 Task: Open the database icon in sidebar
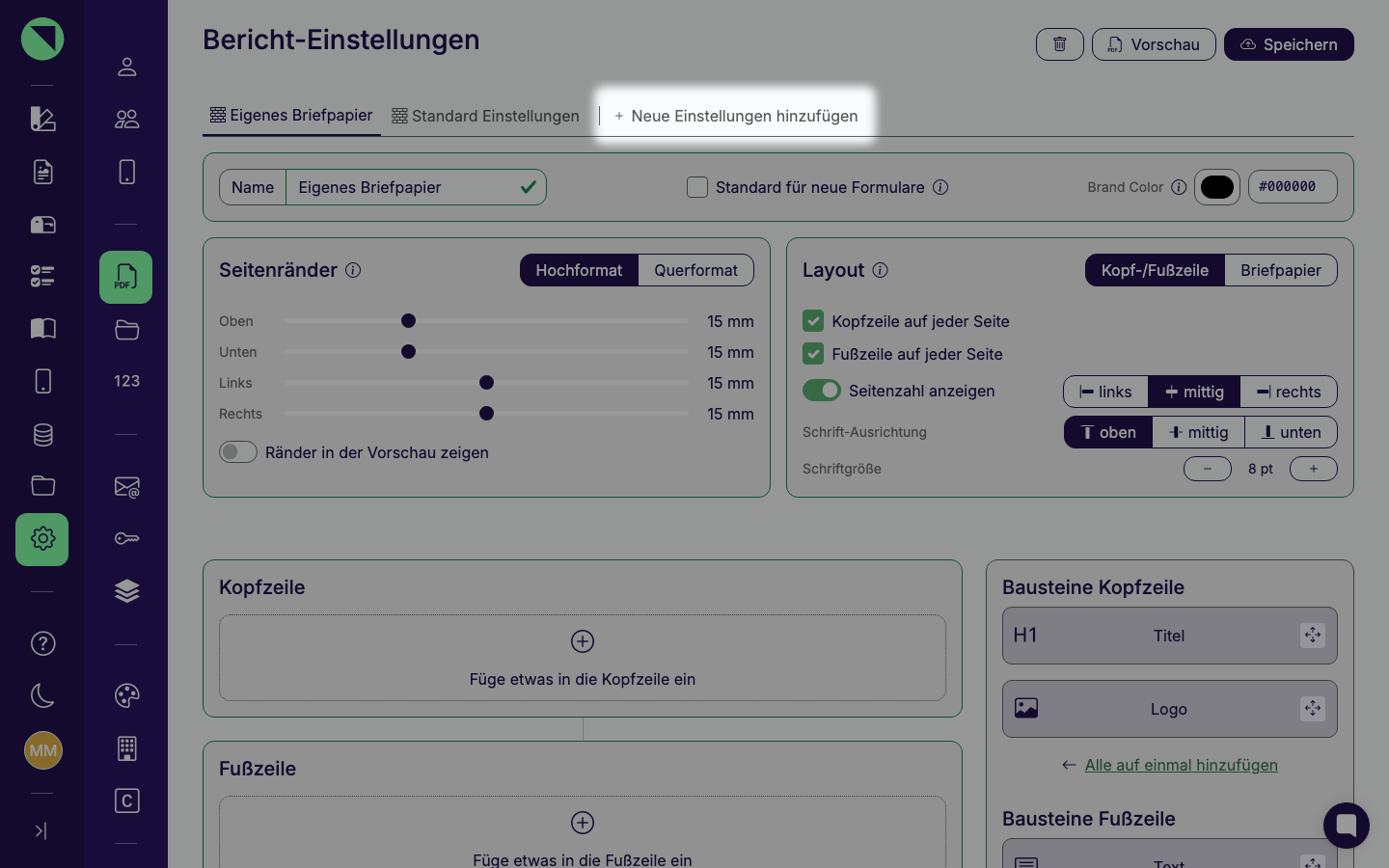coord(42,435)
